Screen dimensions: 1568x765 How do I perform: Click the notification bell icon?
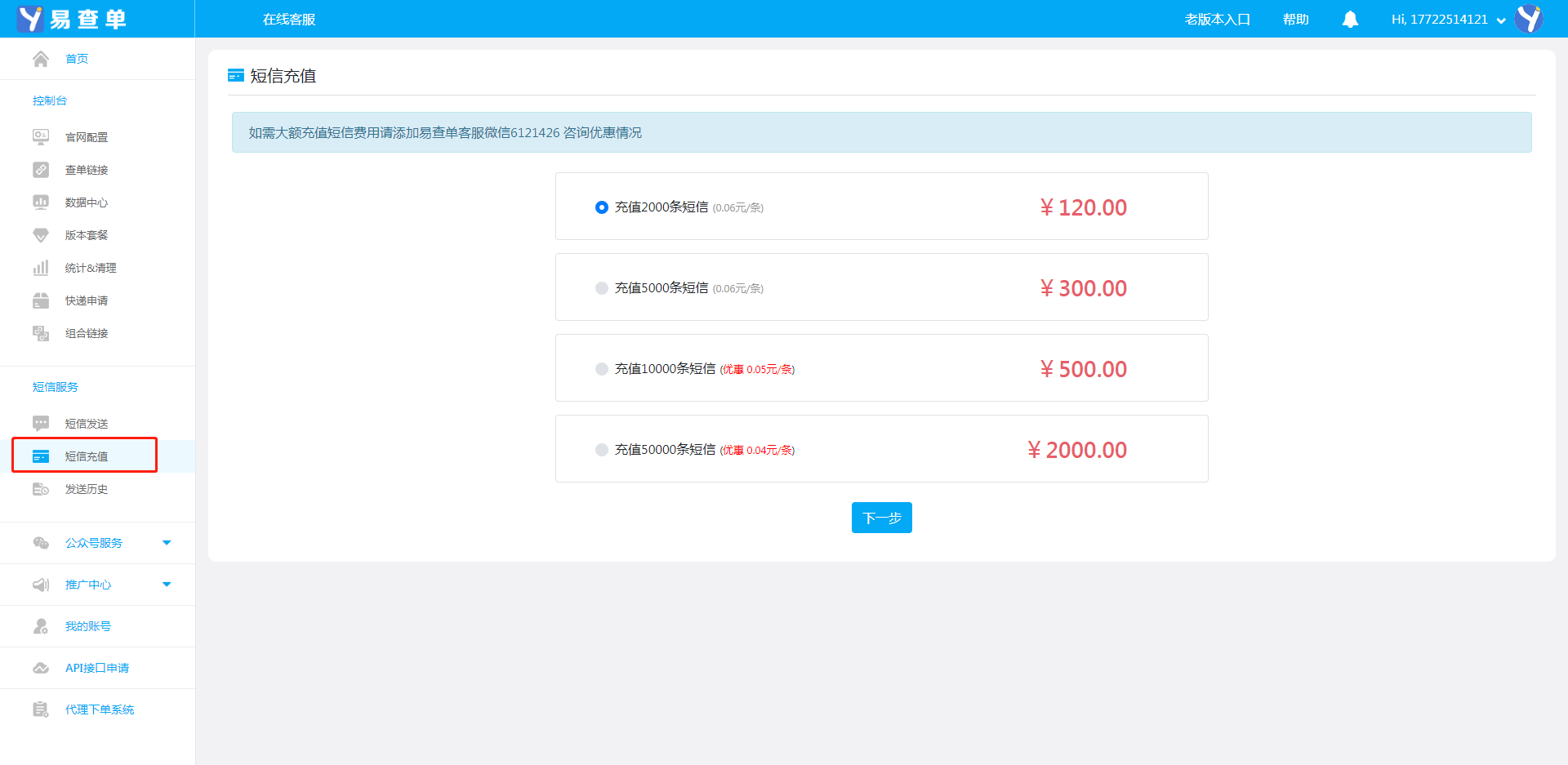pos(1350,20)
